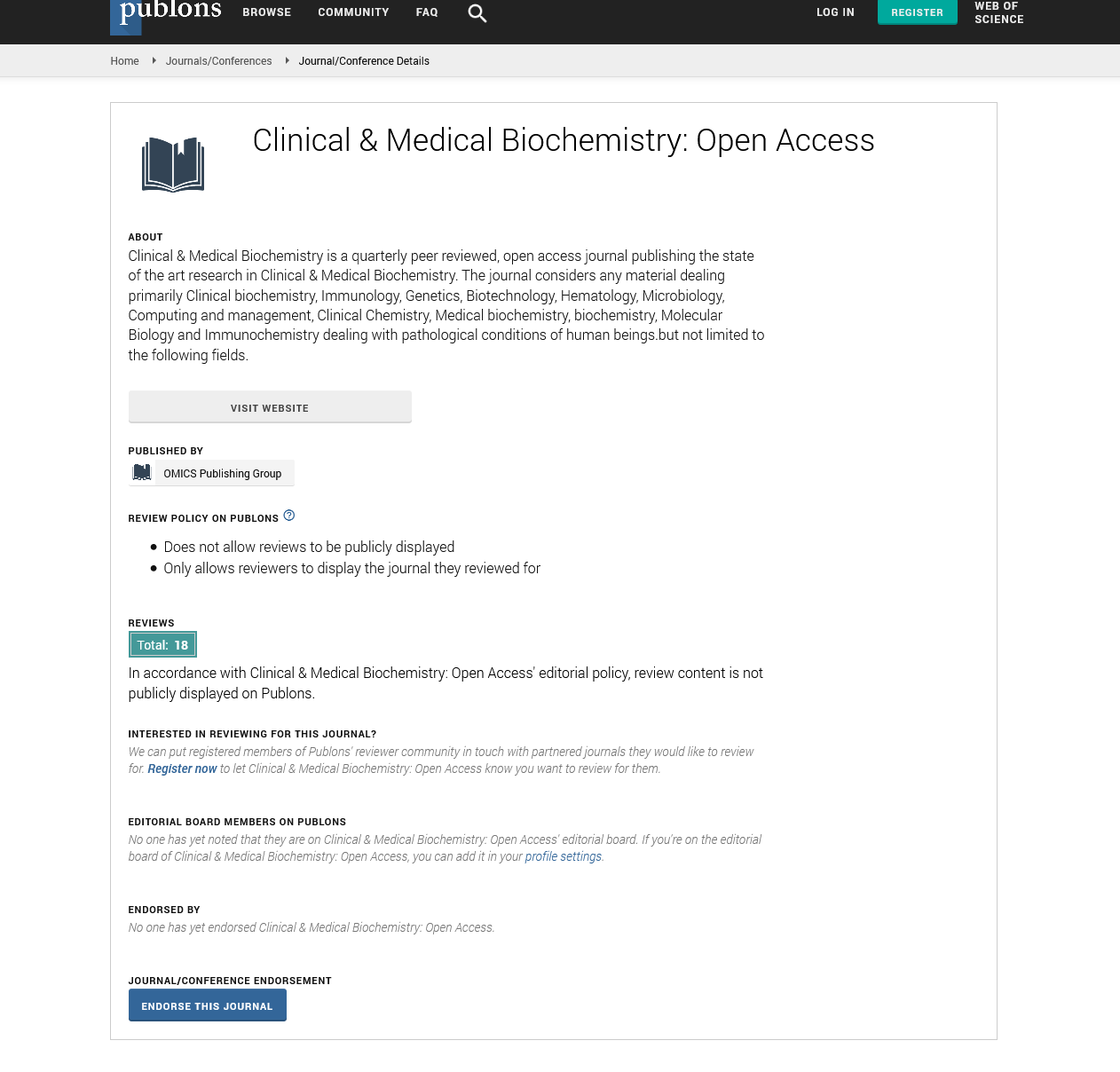Open the Community menu
The image size is (1120, 1072).
pos(353,12)
